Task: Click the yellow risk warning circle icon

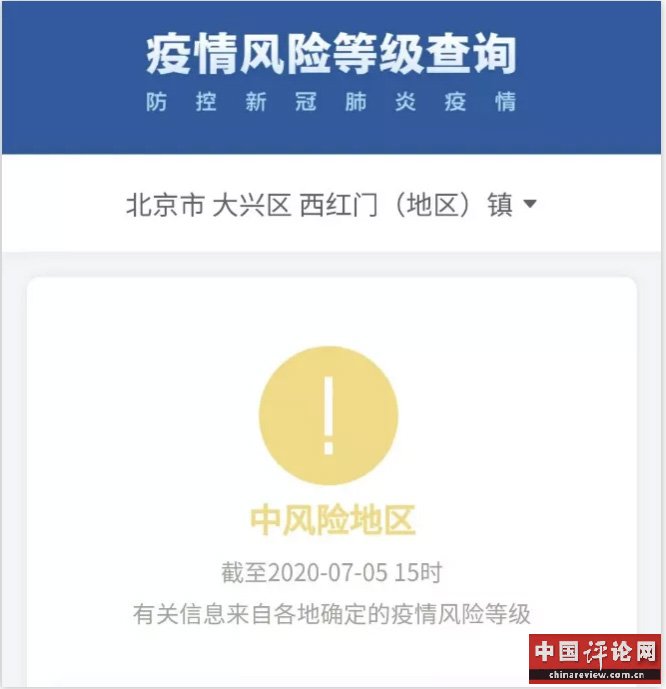Action: point(329,416)
